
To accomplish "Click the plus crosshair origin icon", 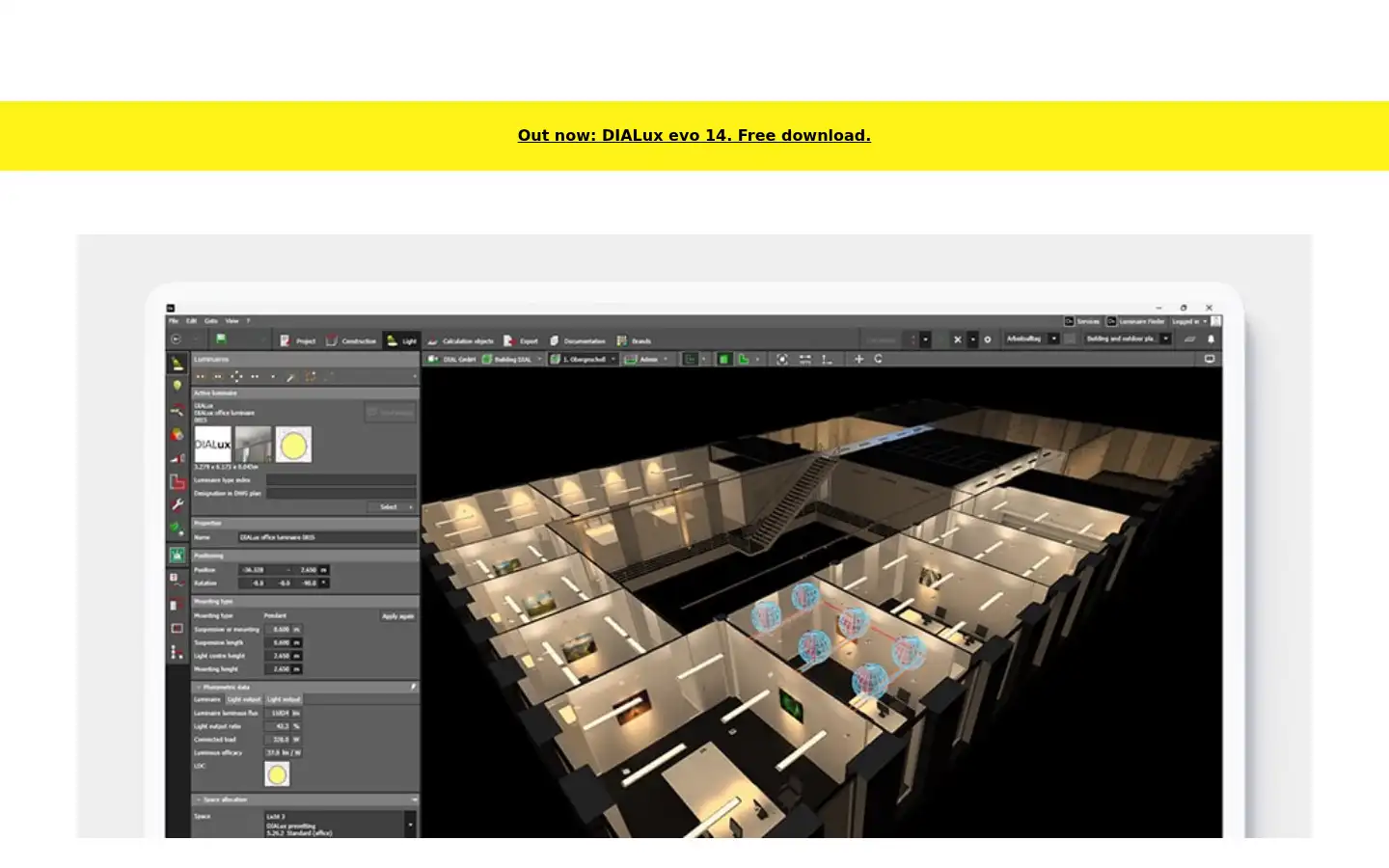I will (858, 359).
